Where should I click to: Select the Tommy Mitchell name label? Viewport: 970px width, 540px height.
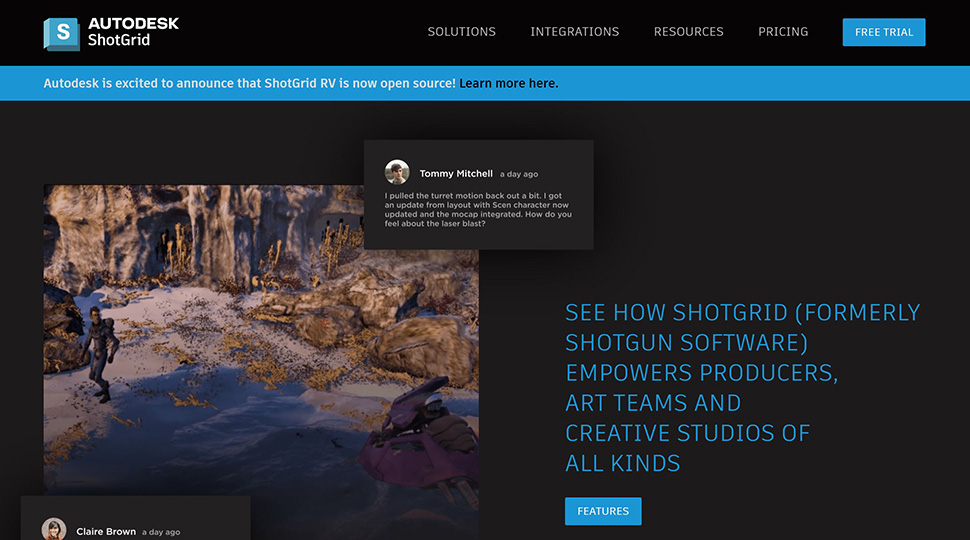tap(456, 174)
